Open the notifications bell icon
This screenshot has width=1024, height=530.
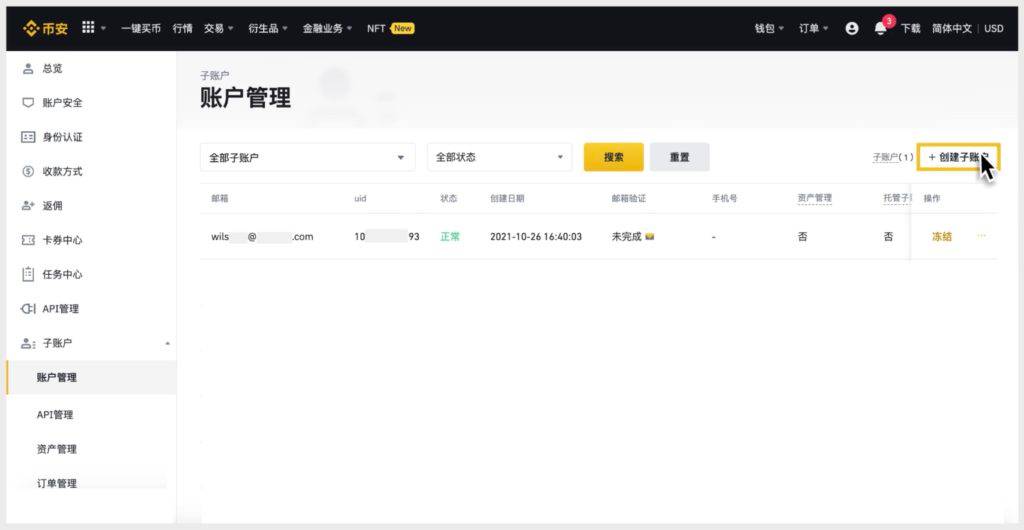[x=880, y=28]
